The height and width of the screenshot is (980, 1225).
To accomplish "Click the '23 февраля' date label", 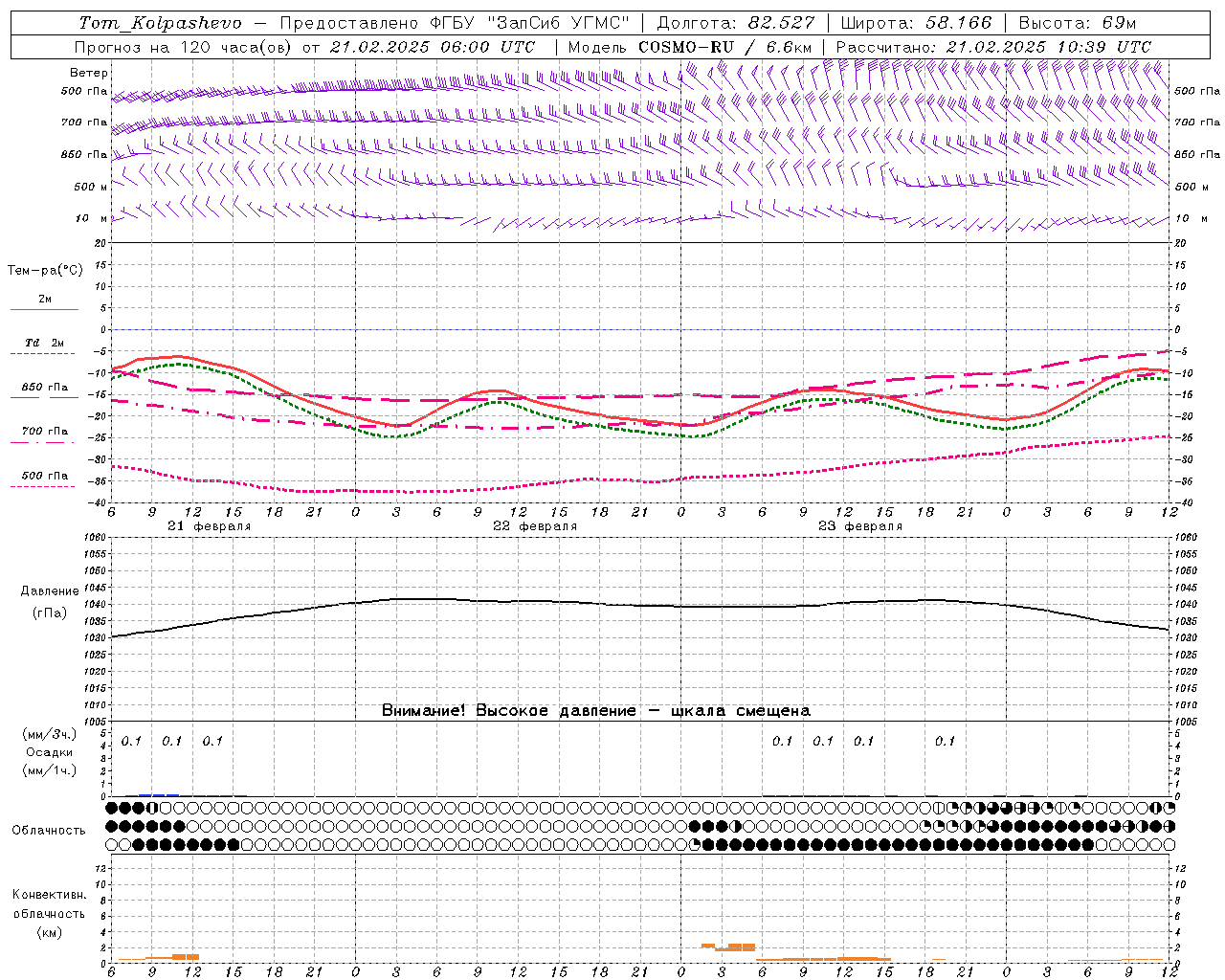I will [860, 526].
